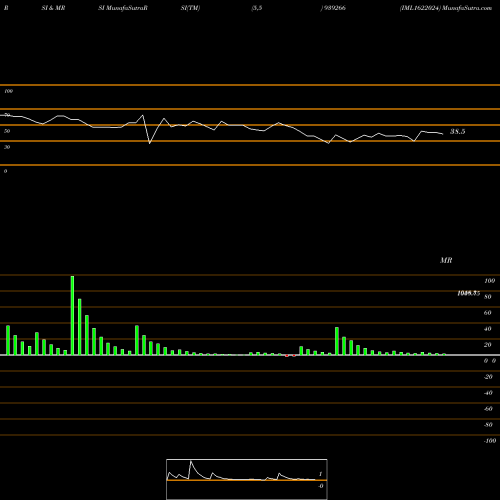Click the tallest green MR histogram bar
The height and width of the screenshot is (500, 500).
pos(72,315)
